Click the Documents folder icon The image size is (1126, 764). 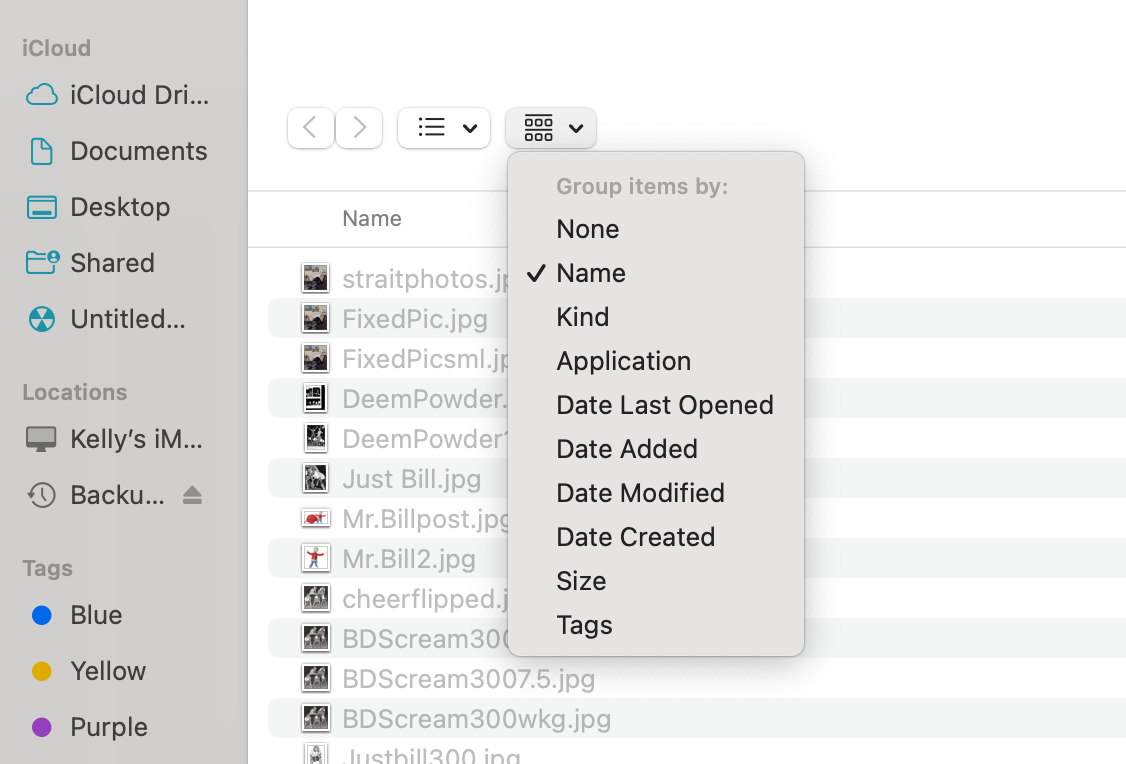42,151
